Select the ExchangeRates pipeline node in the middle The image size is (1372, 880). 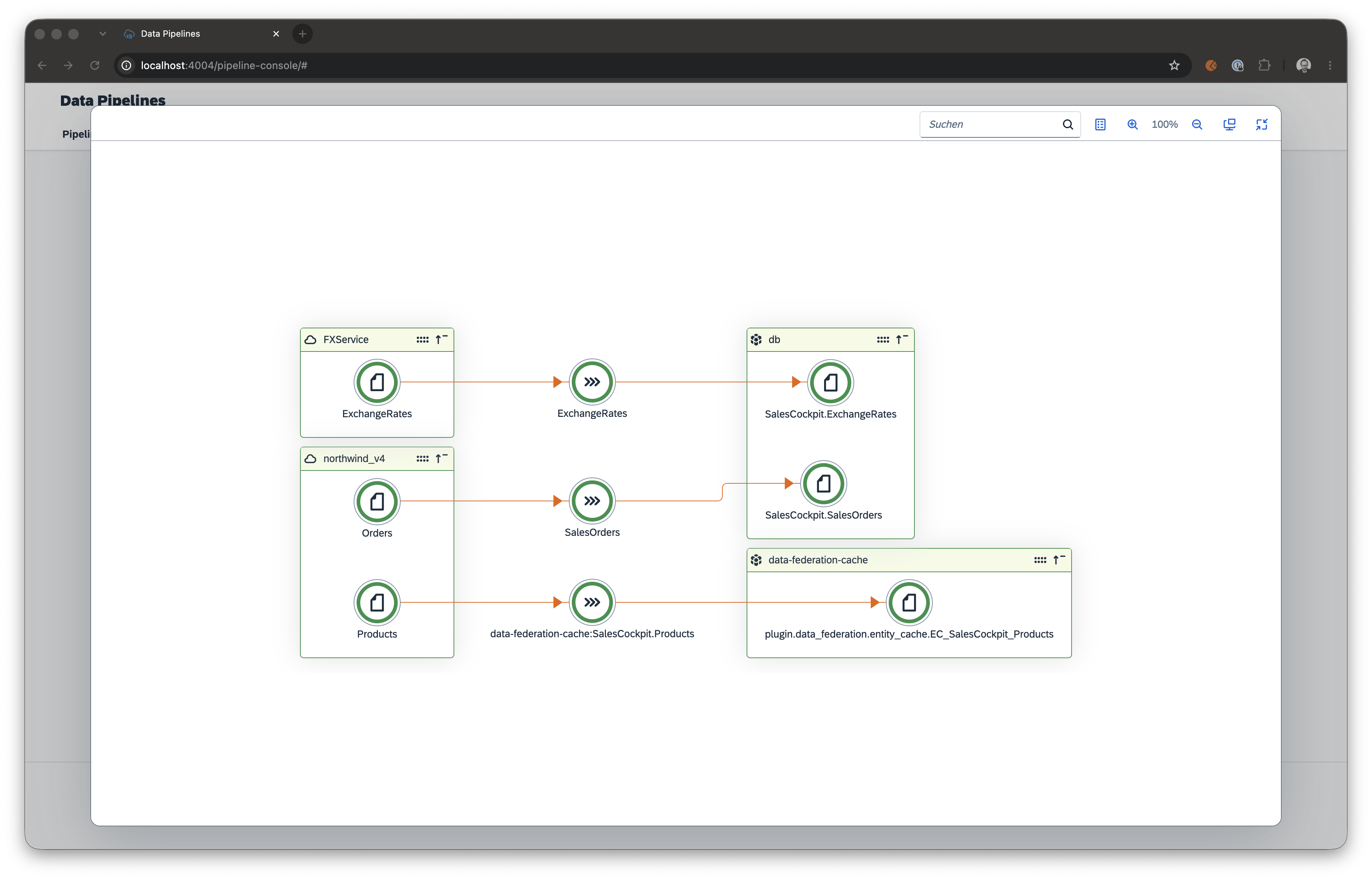coord(592,382)
